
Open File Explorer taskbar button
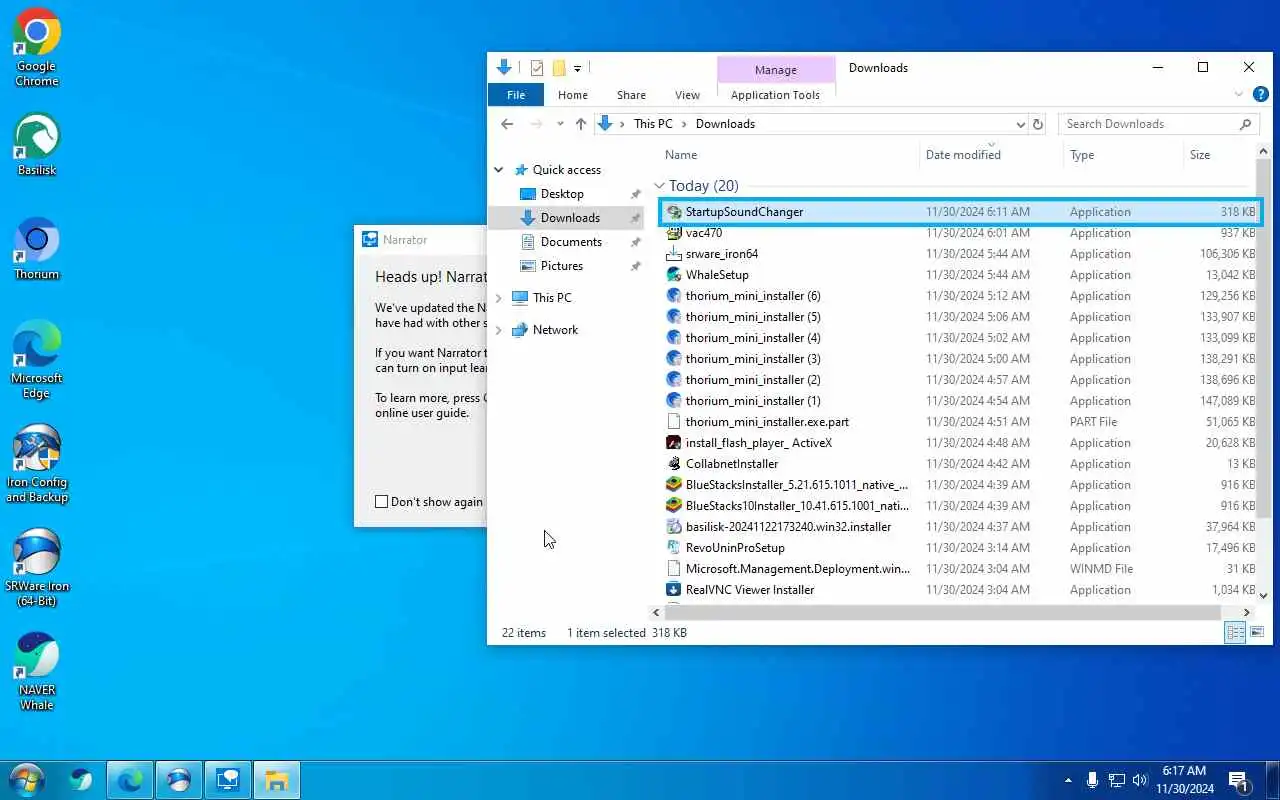(x=276, y=780)
